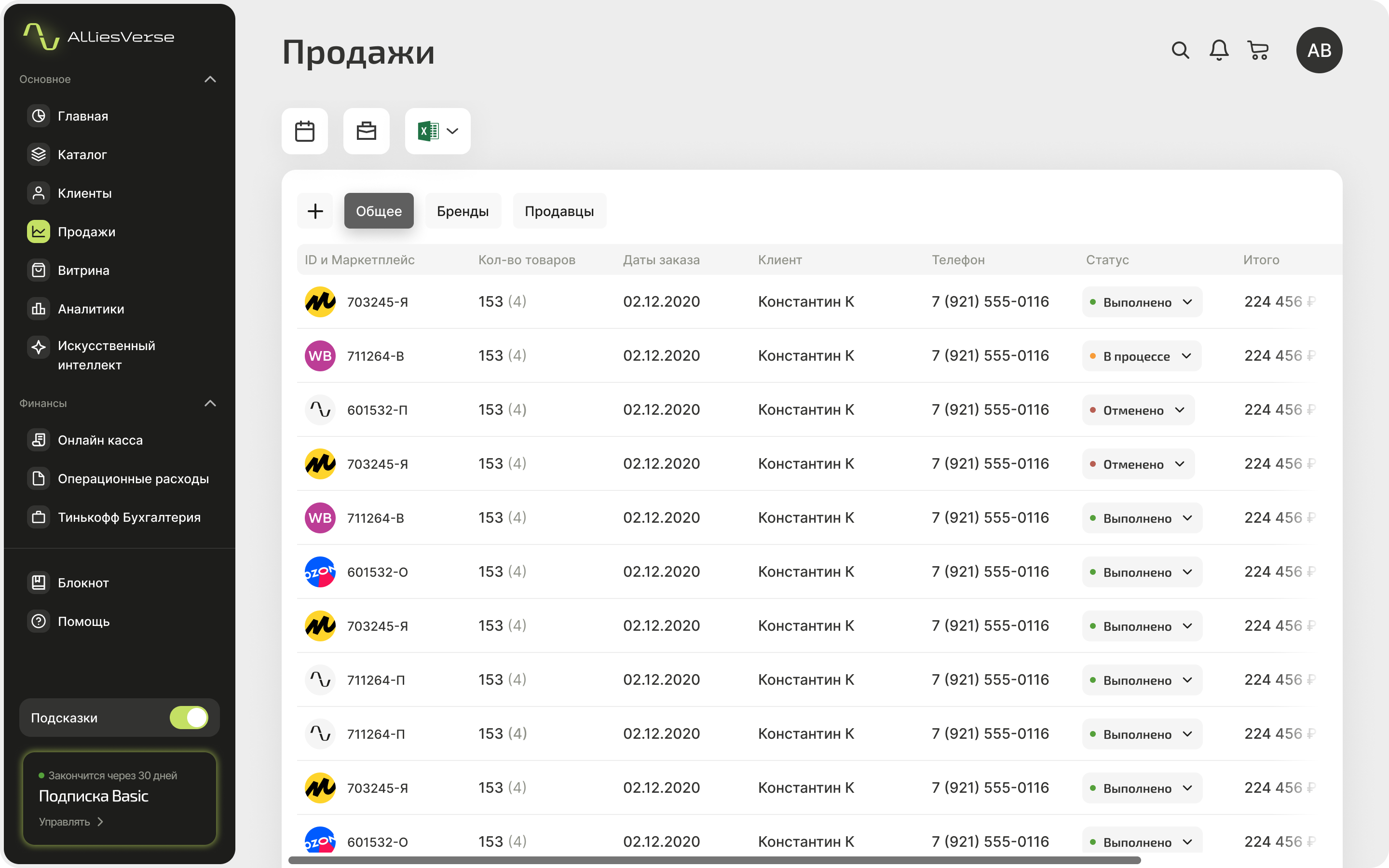This screenshot has height=868, width=1389.
Task: Click order ID 601532-П
Action: click(x=377, y=410)
